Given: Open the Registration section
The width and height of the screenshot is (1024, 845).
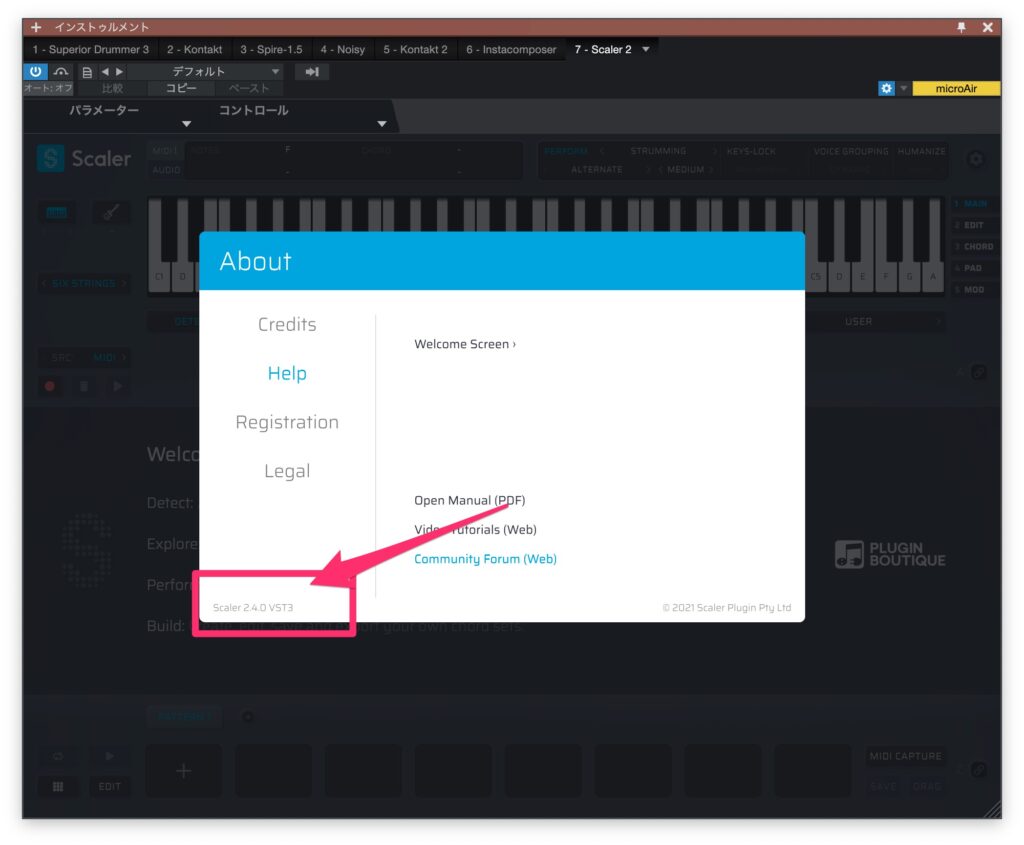Looking at the screenshot, I should [x=287, y=422].
